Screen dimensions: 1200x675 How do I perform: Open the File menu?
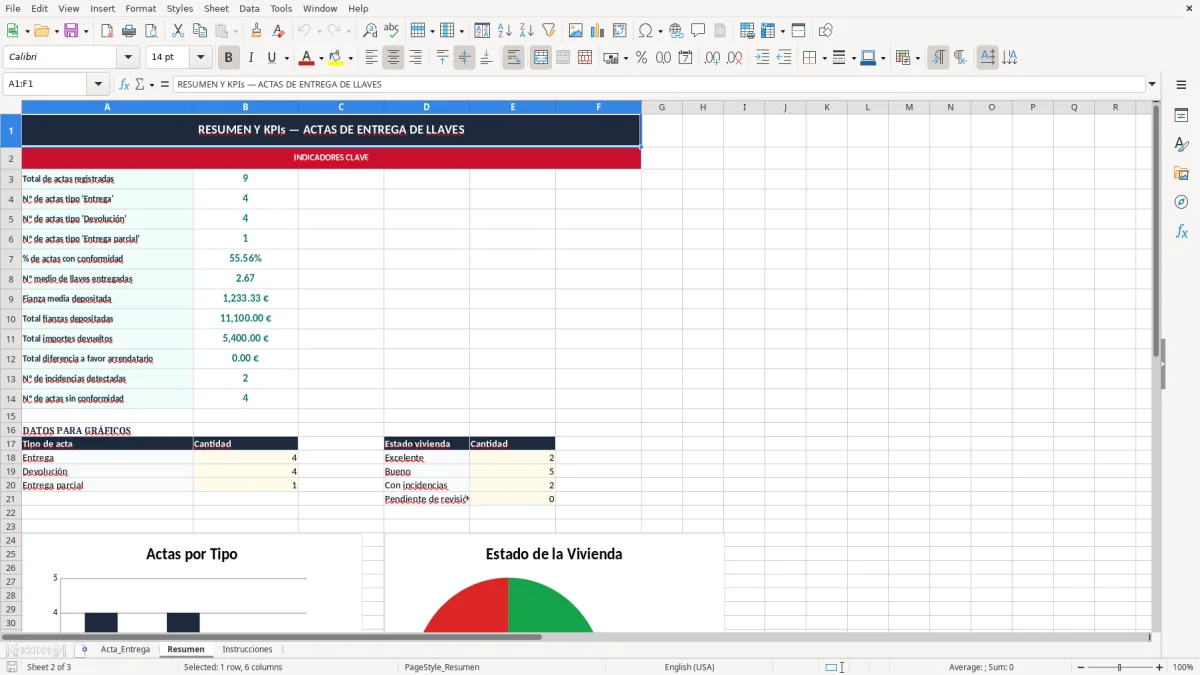coord(13,8)
